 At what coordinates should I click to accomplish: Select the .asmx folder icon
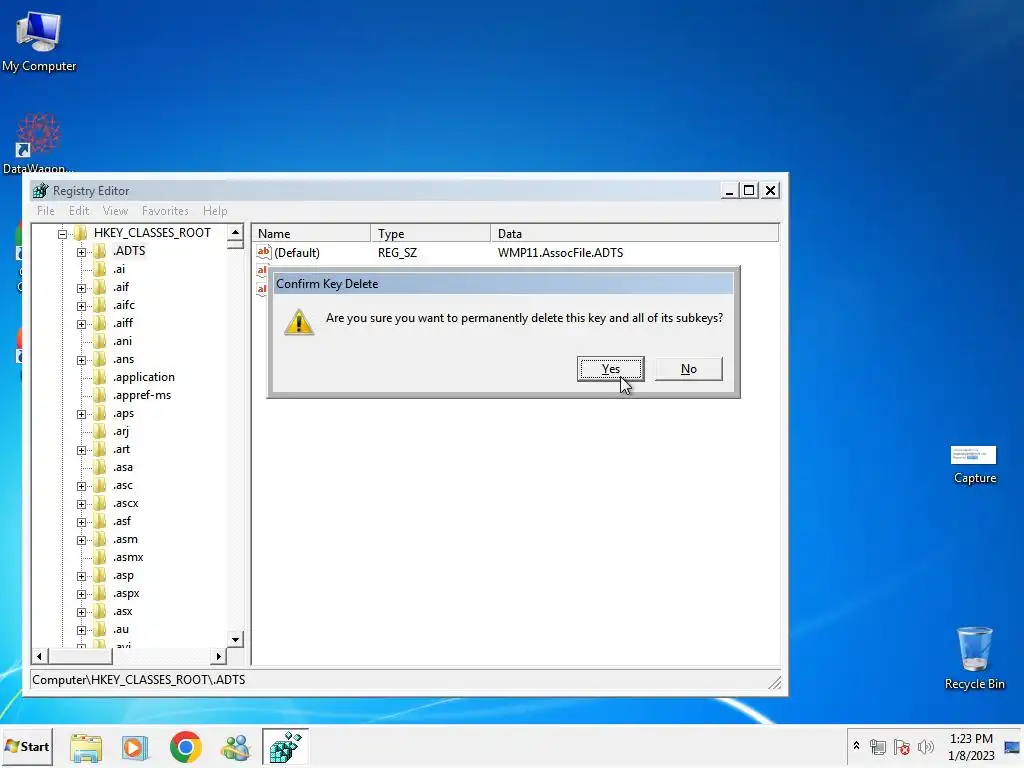coord(100,557)
